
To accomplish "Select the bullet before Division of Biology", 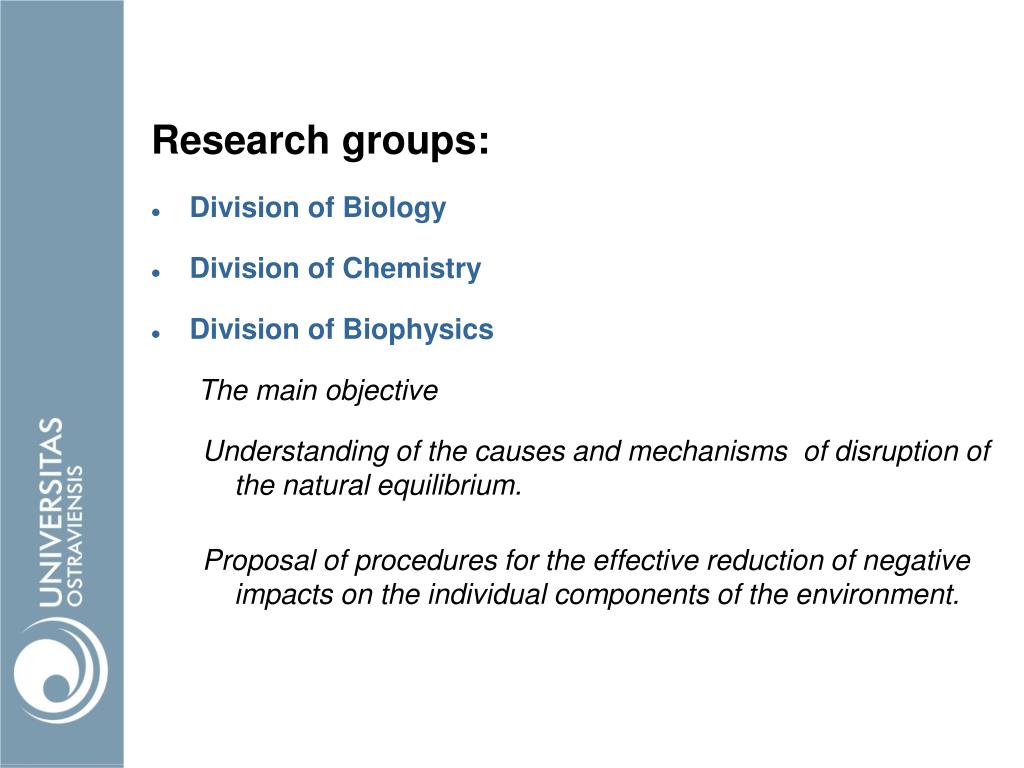I will click(x=155, y=212).
